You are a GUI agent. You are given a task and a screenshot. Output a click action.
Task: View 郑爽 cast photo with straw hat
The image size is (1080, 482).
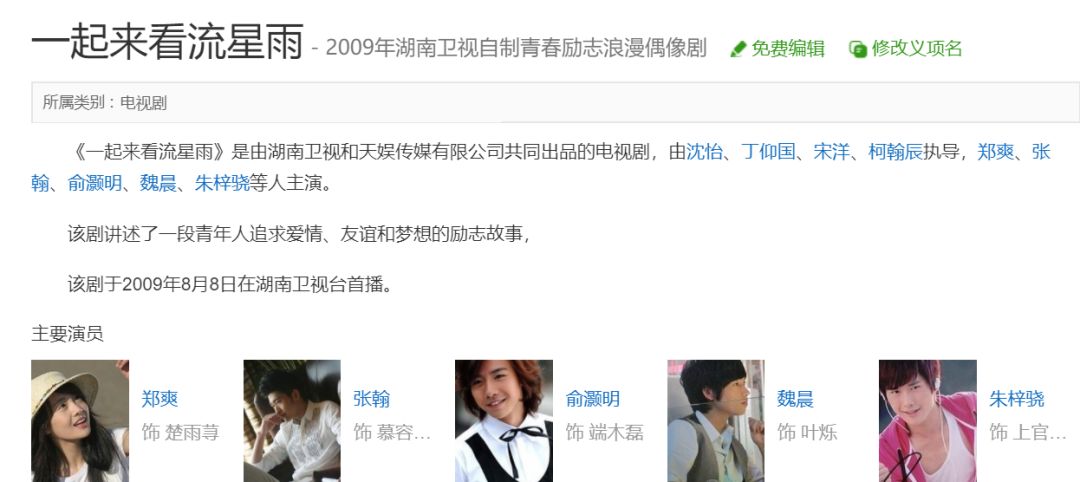[x=80, y=421]
